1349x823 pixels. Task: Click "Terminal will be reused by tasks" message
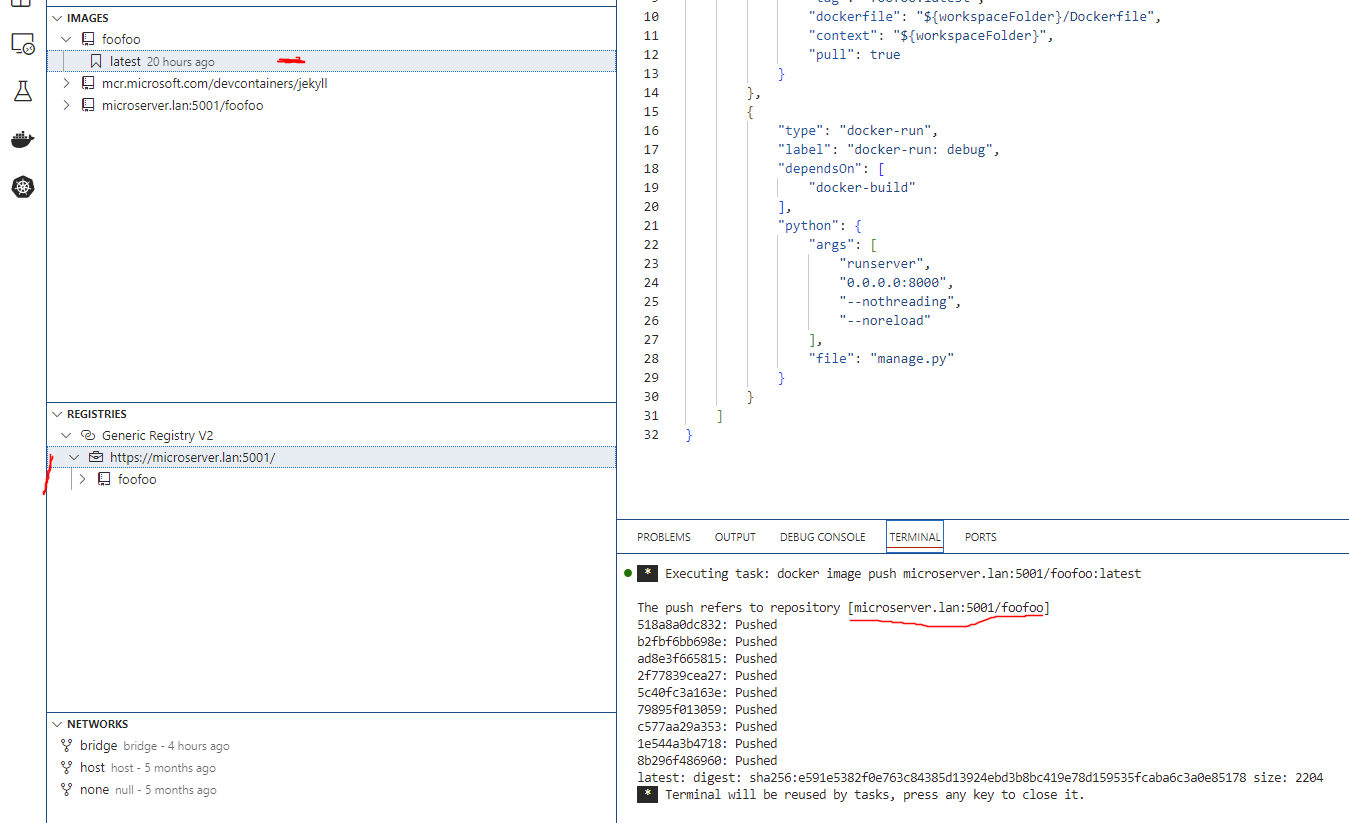click(x=874, y=795)
